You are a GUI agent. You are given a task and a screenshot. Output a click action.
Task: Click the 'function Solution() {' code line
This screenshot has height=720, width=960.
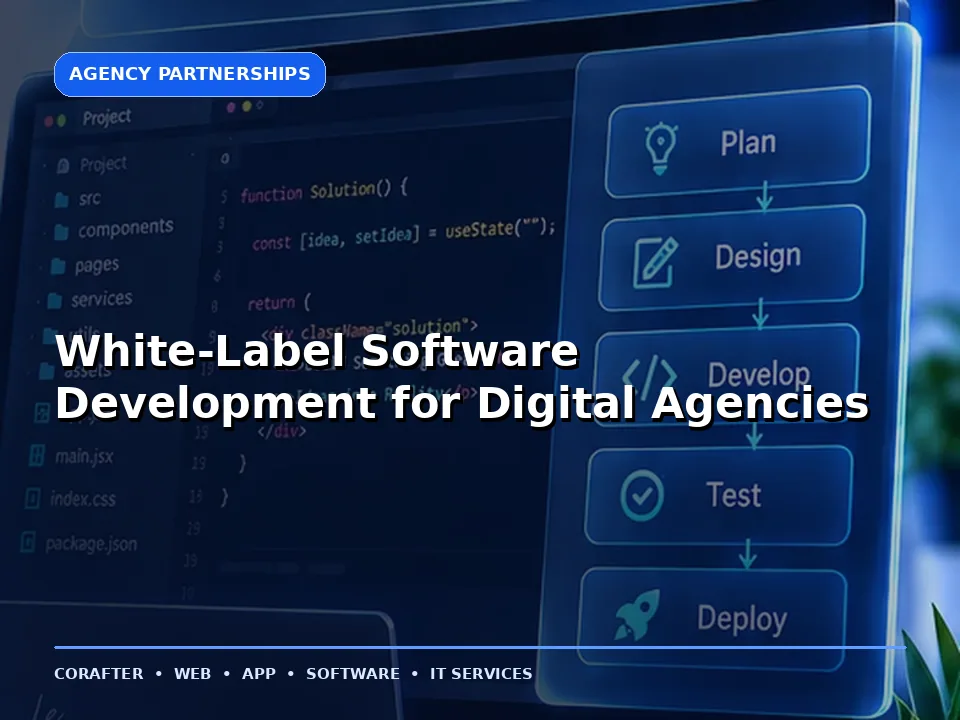pyautogui.click(x=324, y=191)
